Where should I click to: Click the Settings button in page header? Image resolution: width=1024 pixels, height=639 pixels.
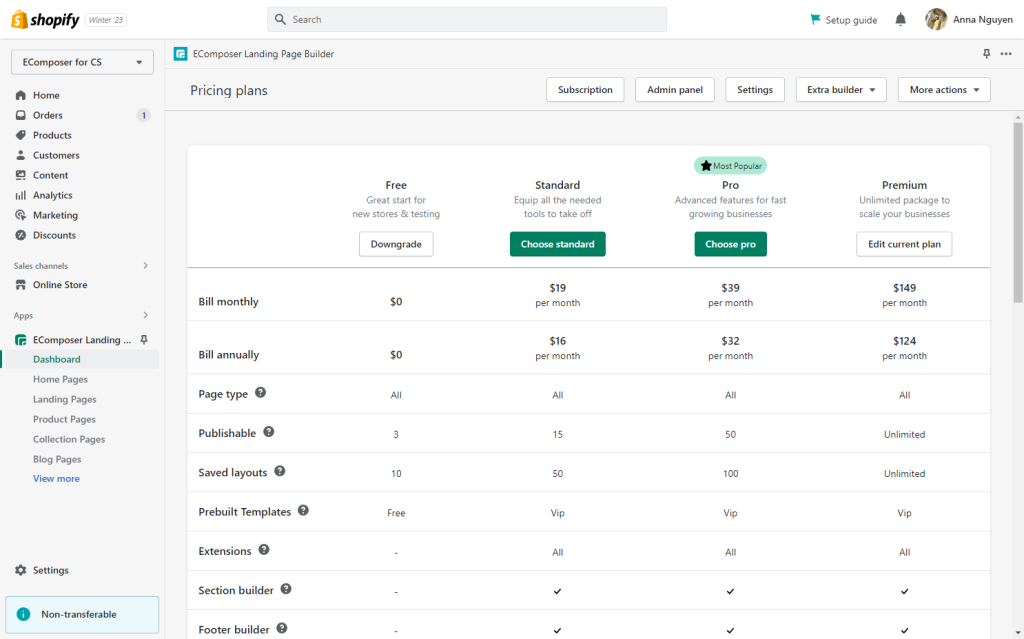coord(755,90)
